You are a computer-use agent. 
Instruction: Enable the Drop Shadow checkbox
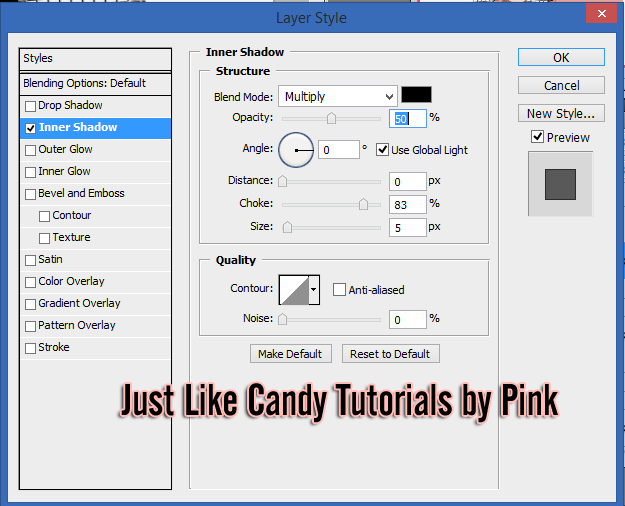(30, 106)
